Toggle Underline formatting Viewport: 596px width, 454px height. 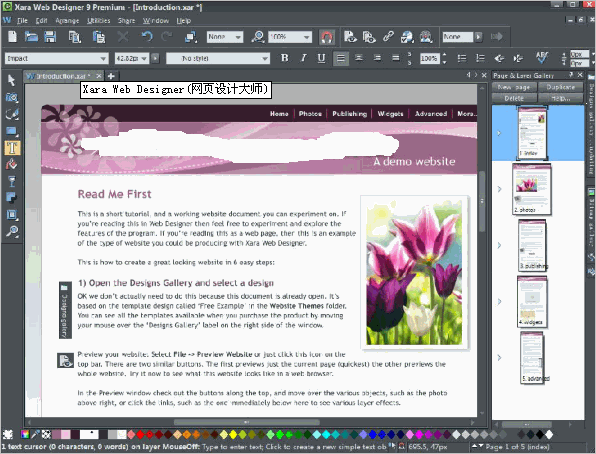coord(322,58)
